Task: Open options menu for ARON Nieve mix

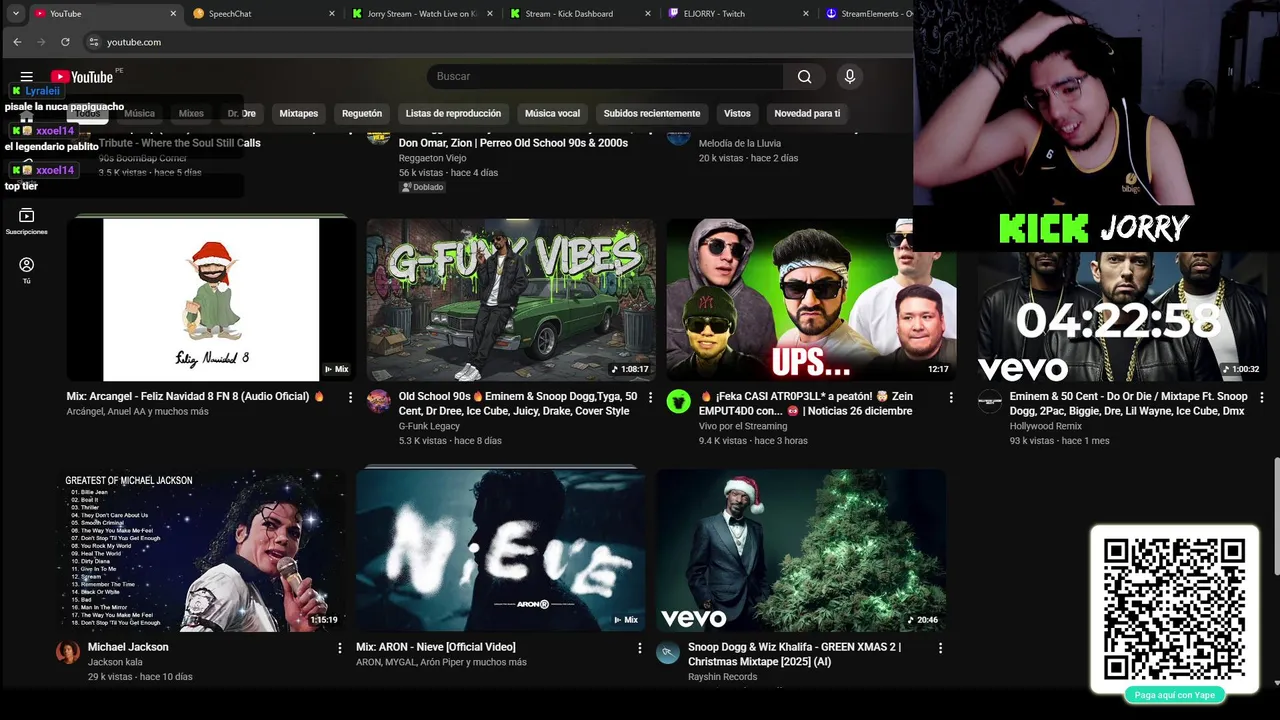Action: coord(640,648)
